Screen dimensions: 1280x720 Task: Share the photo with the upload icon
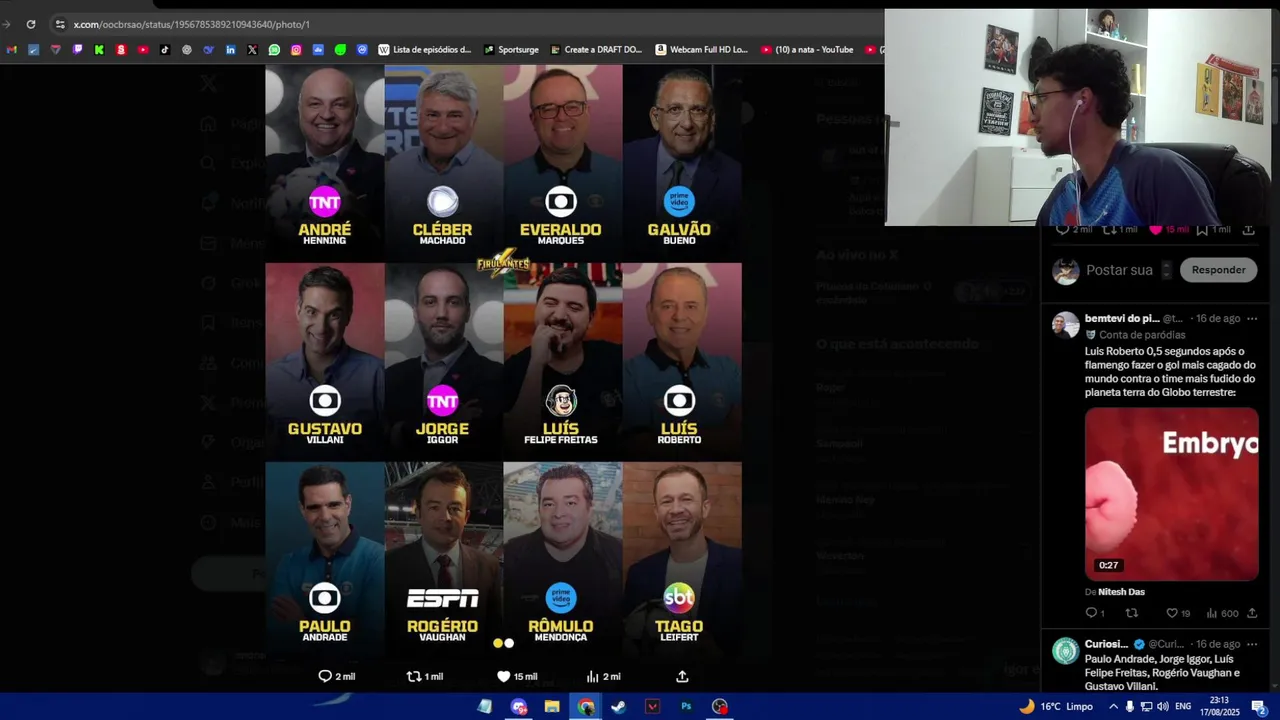pos(682,676)
